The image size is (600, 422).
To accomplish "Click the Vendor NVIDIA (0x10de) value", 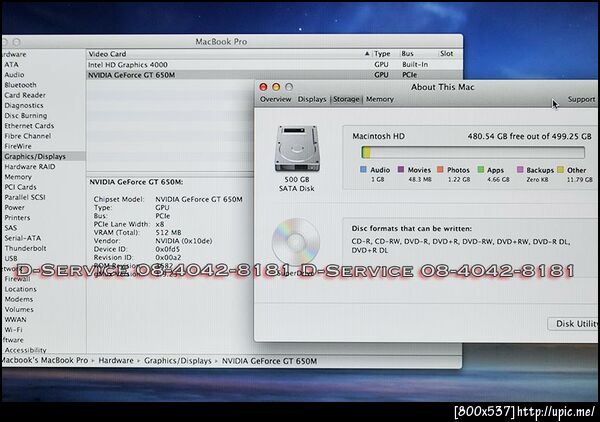I will [x=184, y=241].
